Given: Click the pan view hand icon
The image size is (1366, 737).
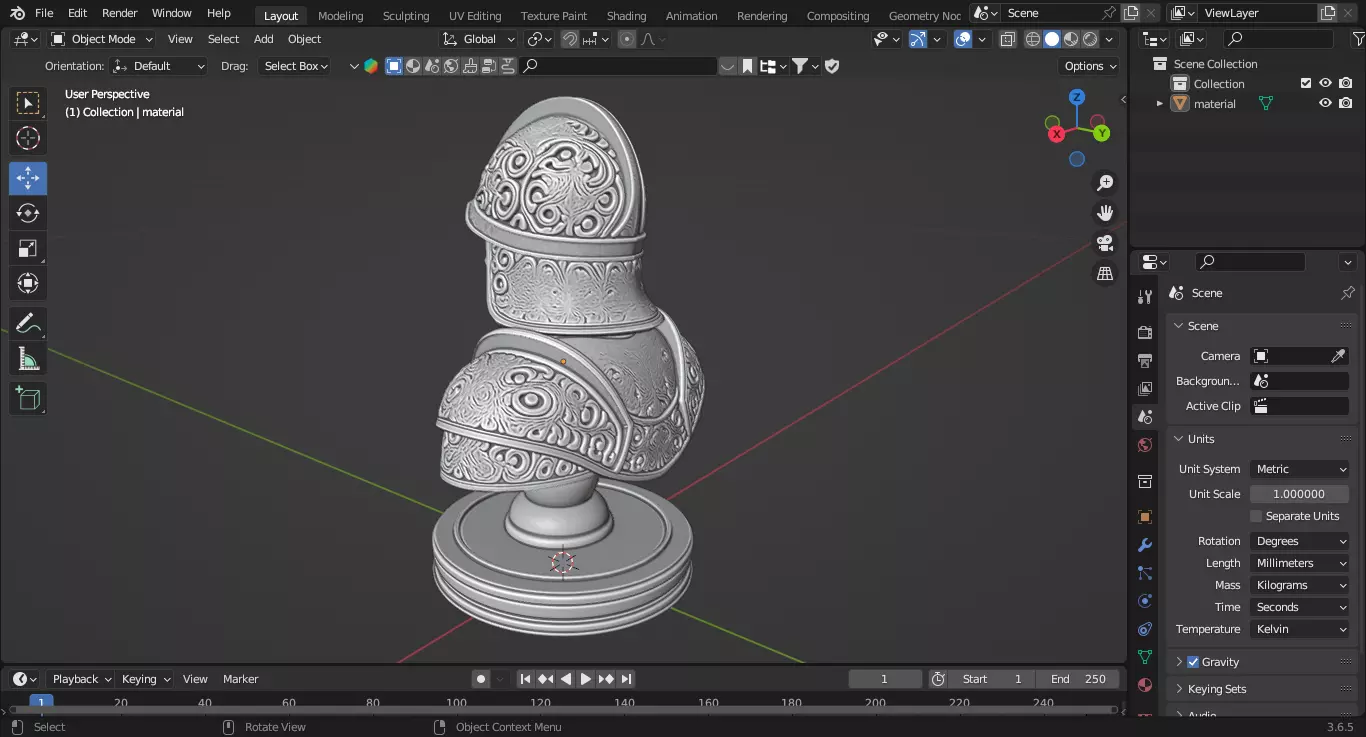Looking at the screenshot, I should coord(1105,213).
